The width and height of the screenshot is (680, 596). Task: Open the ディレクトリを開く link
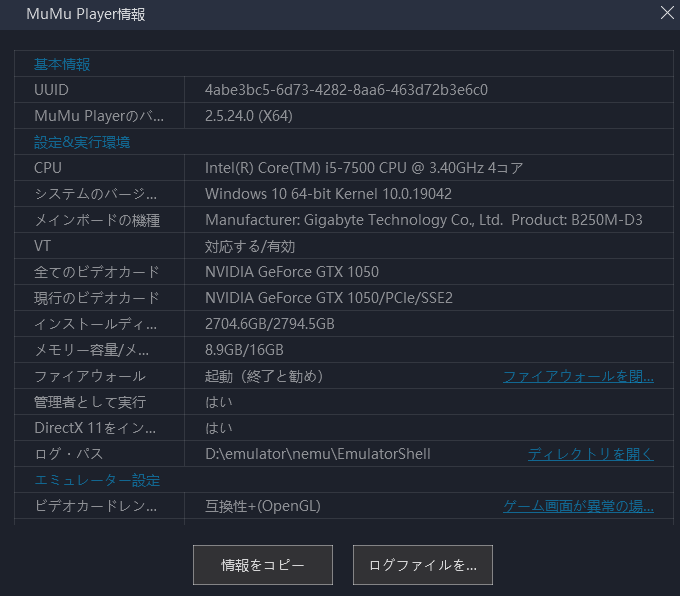[591, 454]
